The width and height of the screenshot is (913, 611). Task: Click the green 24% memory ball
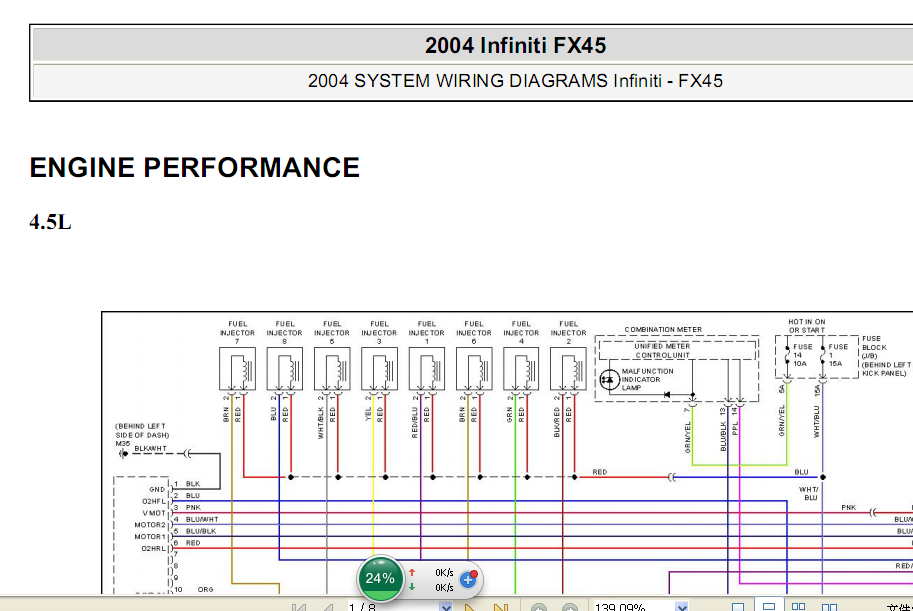click(x=380, y=578)
